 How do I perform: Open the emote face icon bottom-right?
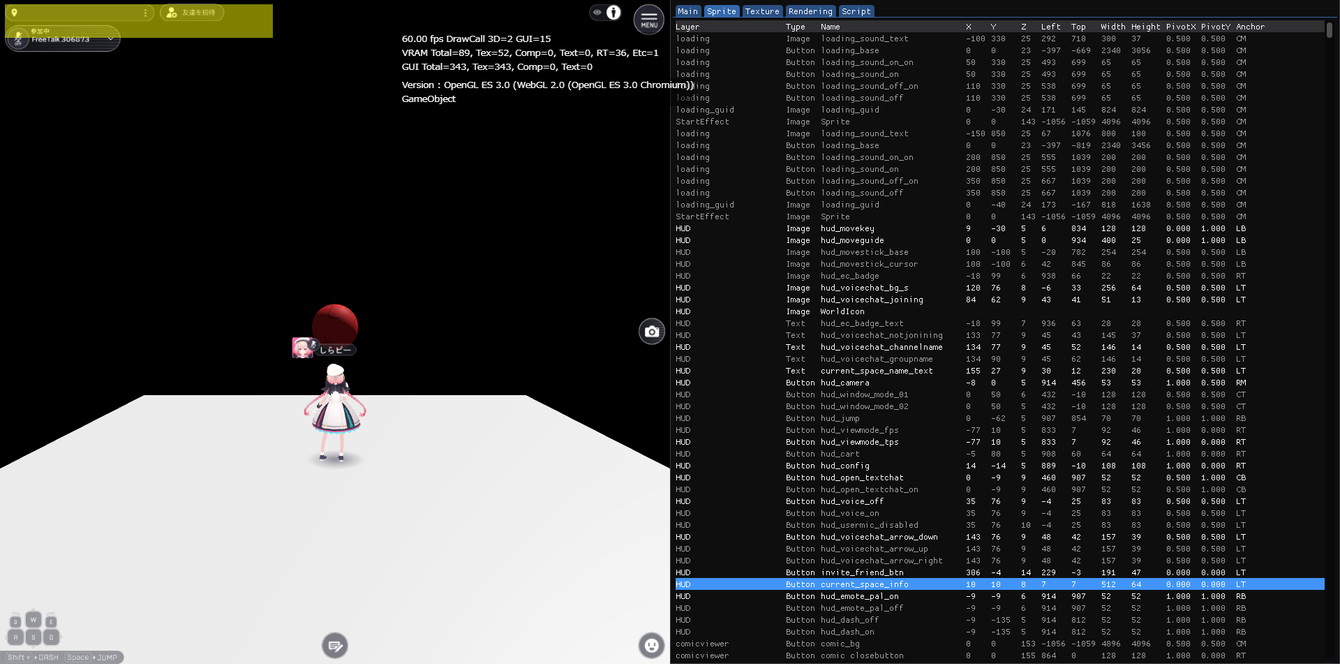[651, 646]
